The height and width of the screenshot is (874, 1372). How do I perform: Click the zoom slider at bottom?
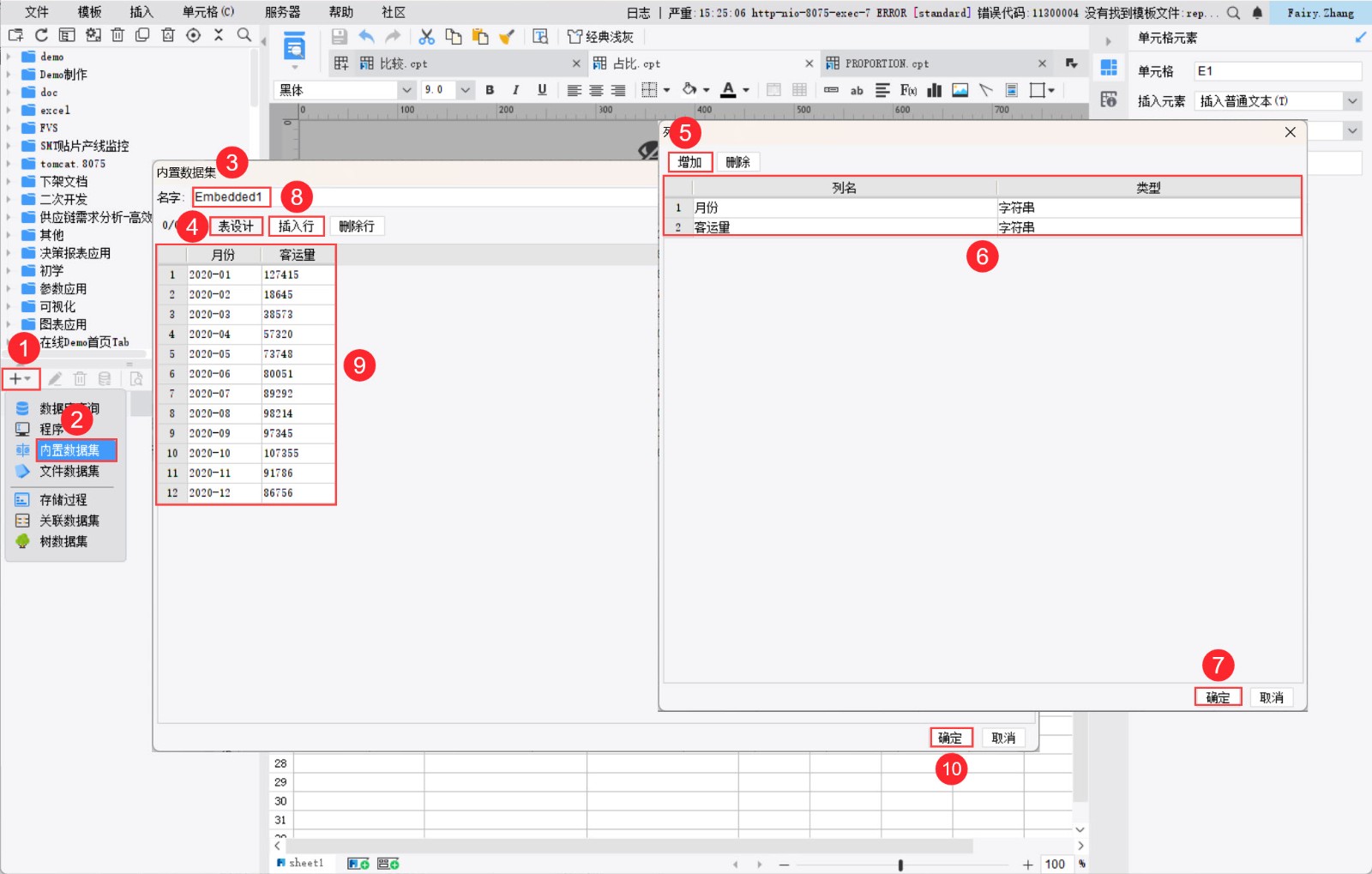coord(900,865)
